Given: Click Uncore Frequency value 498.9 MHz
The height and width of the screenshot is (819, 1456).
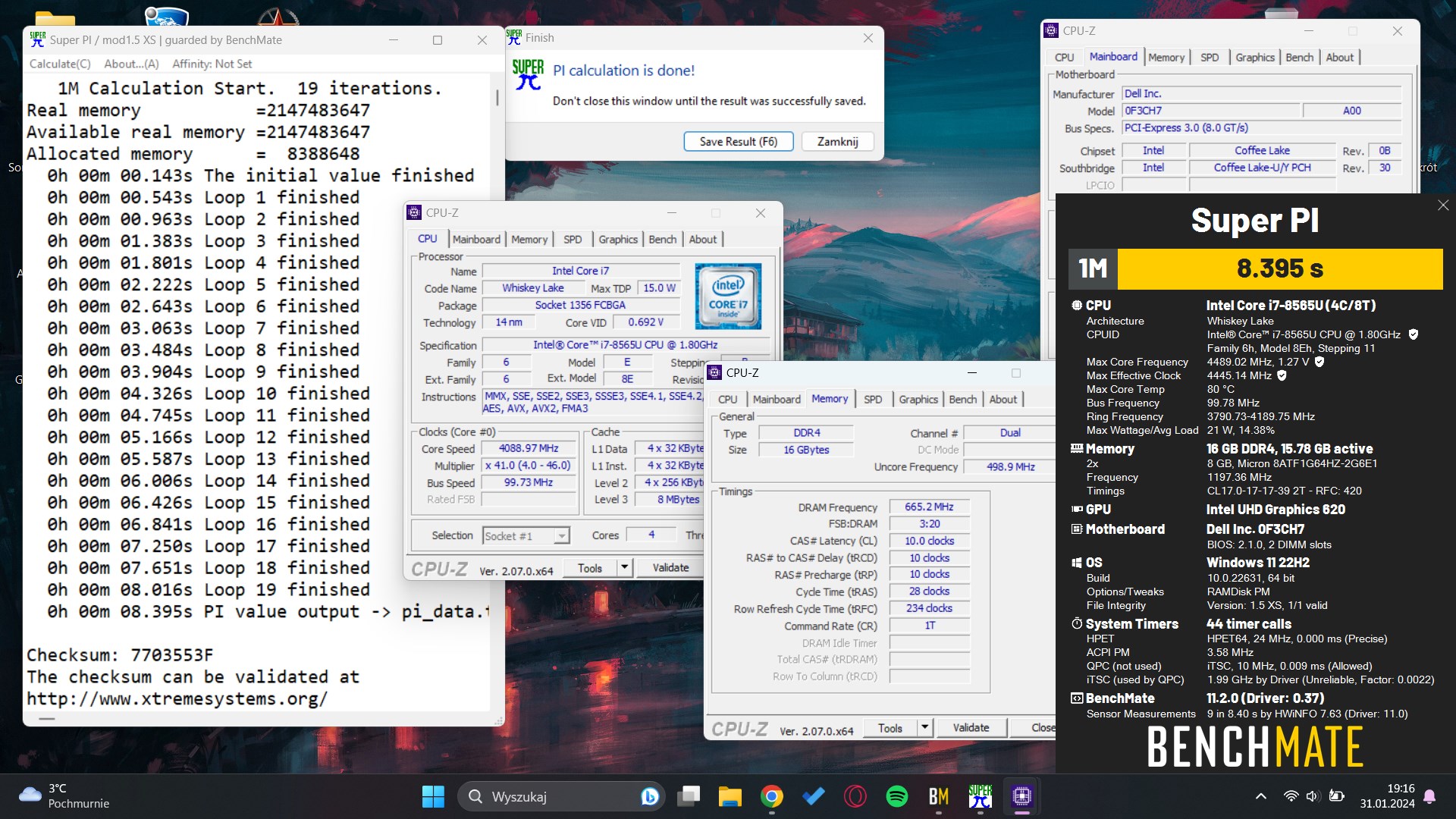Looking at the screenshot, I should (1009, 466).
